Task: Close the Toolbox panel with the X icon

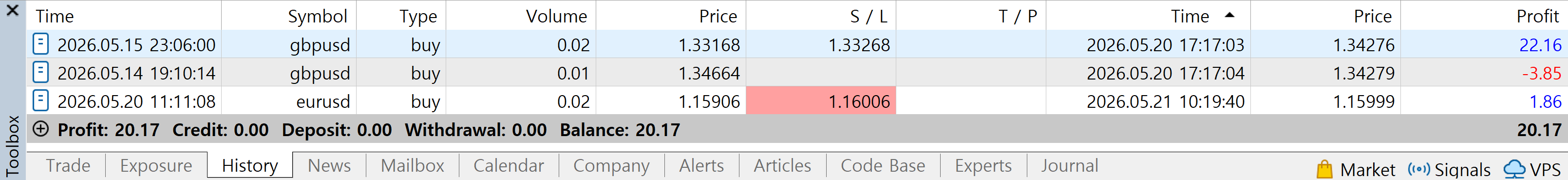Action: (12, 10)
